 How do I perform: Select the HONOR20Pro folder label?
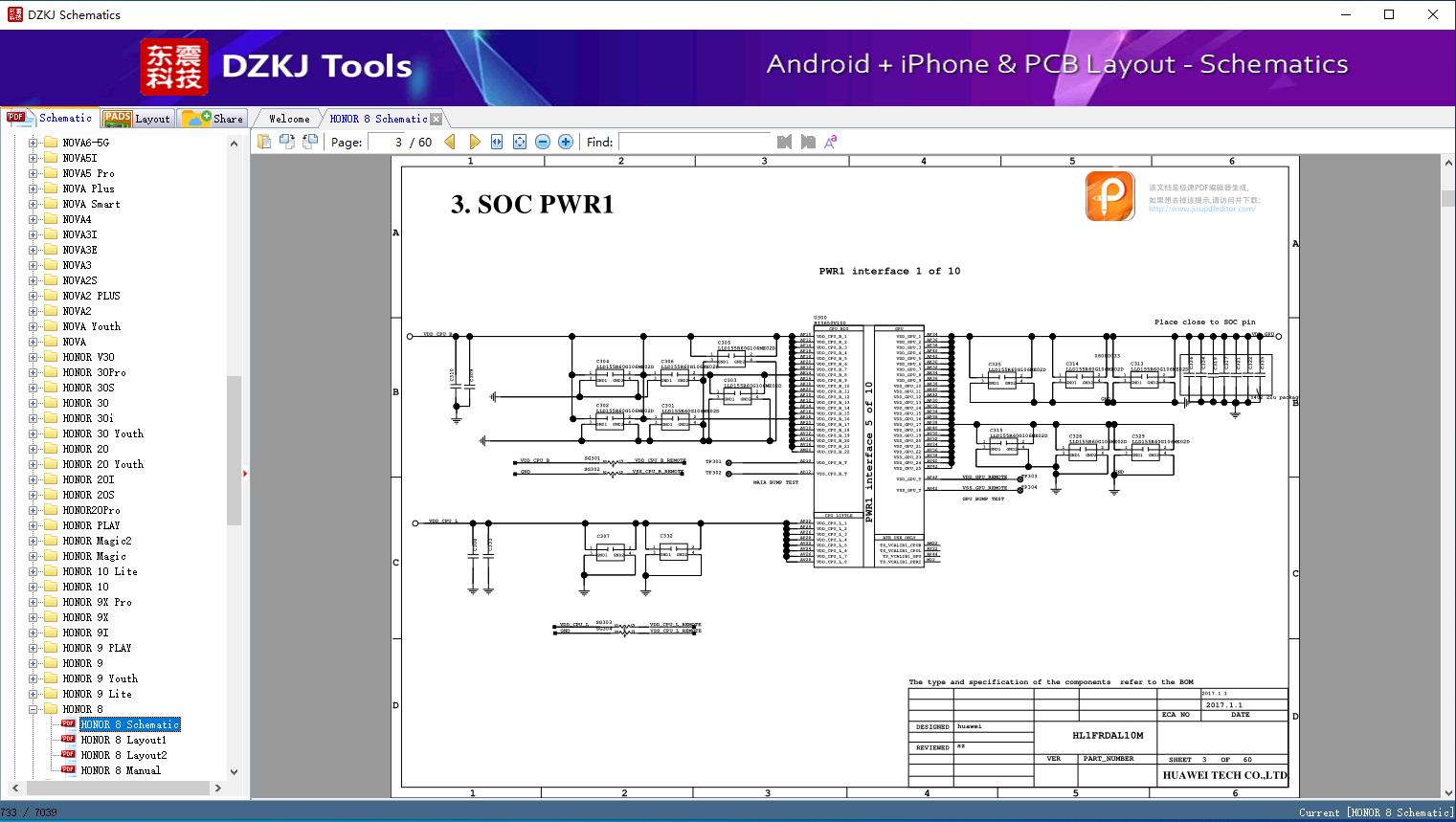click(x=91, y=510)
